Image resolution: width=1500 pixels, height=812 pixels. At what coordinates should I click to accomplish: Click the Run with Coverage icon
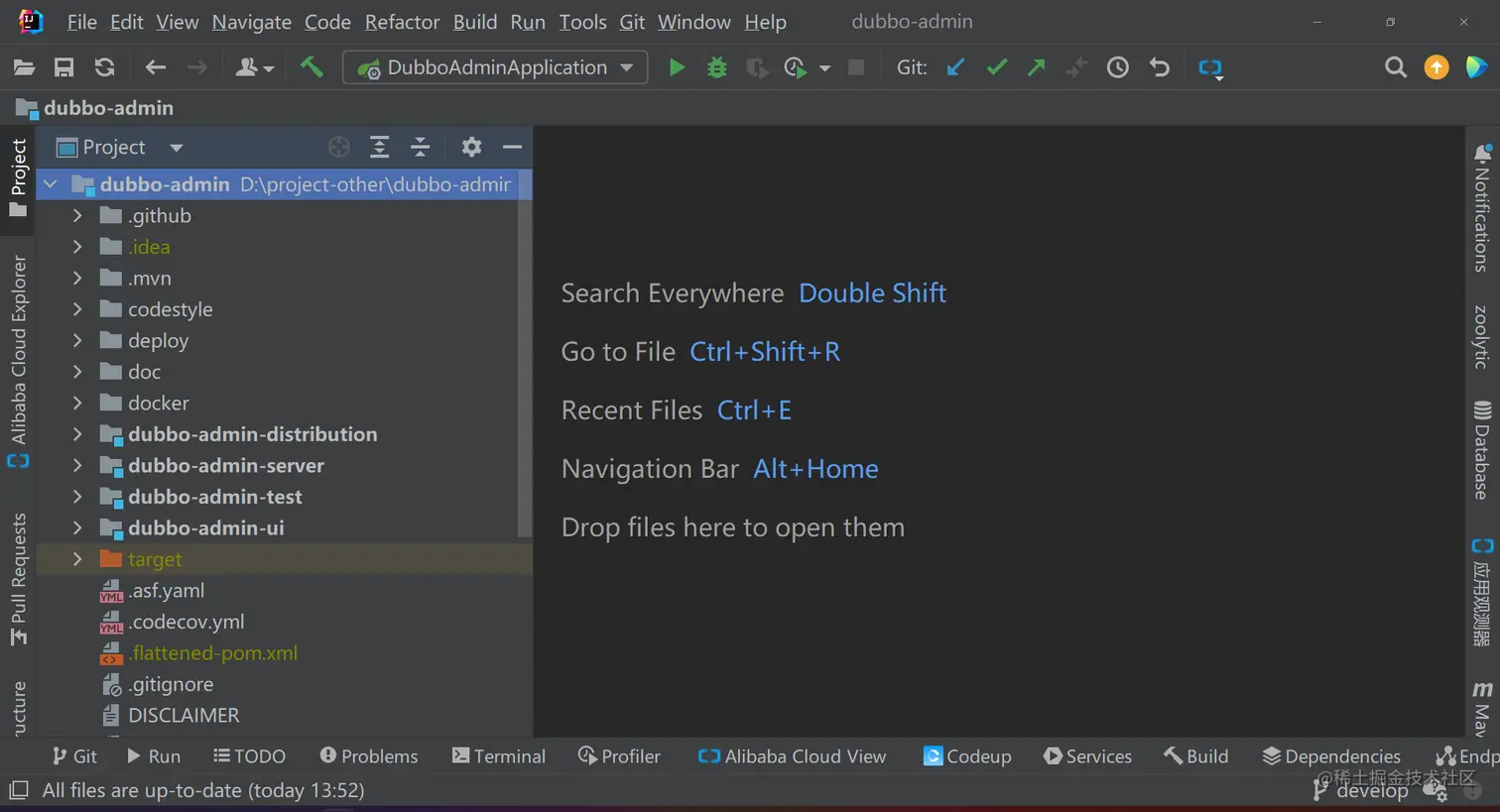point(756,67)
